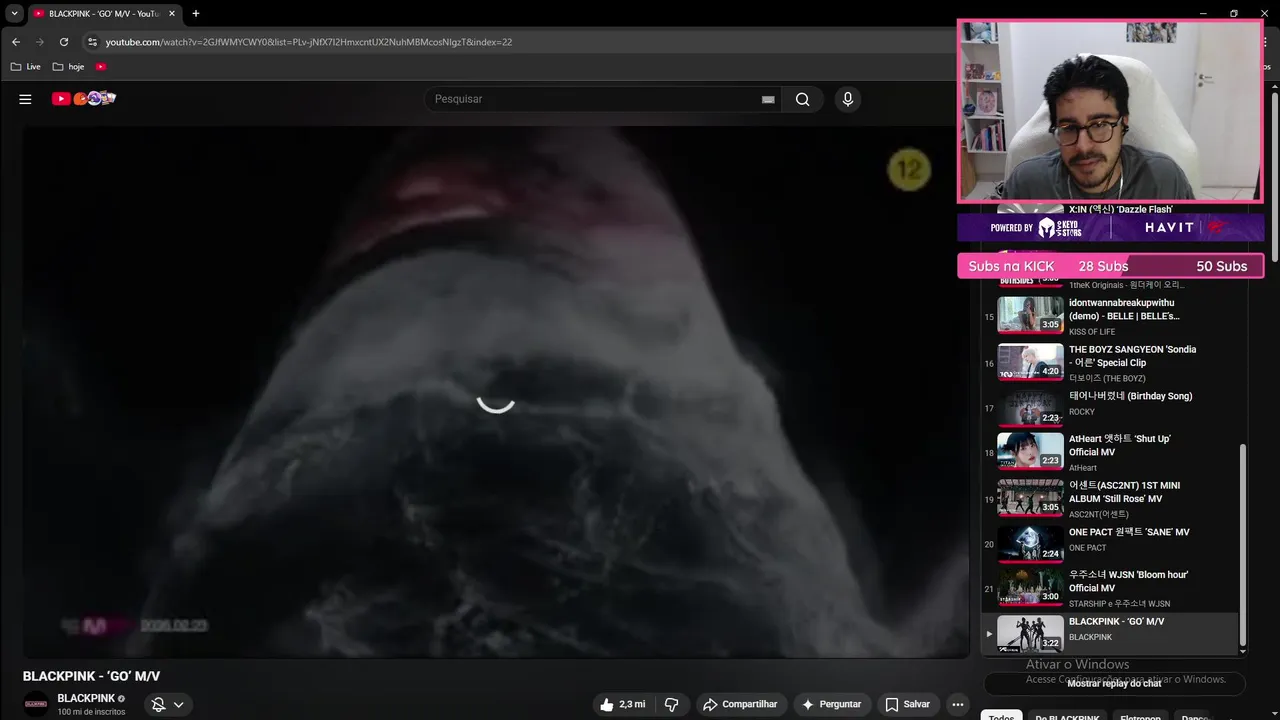The width and height of the screenshot is (1280, 720).
Task: Open the YouTube hamburger guide menu
Action: [x=25, y=99]
